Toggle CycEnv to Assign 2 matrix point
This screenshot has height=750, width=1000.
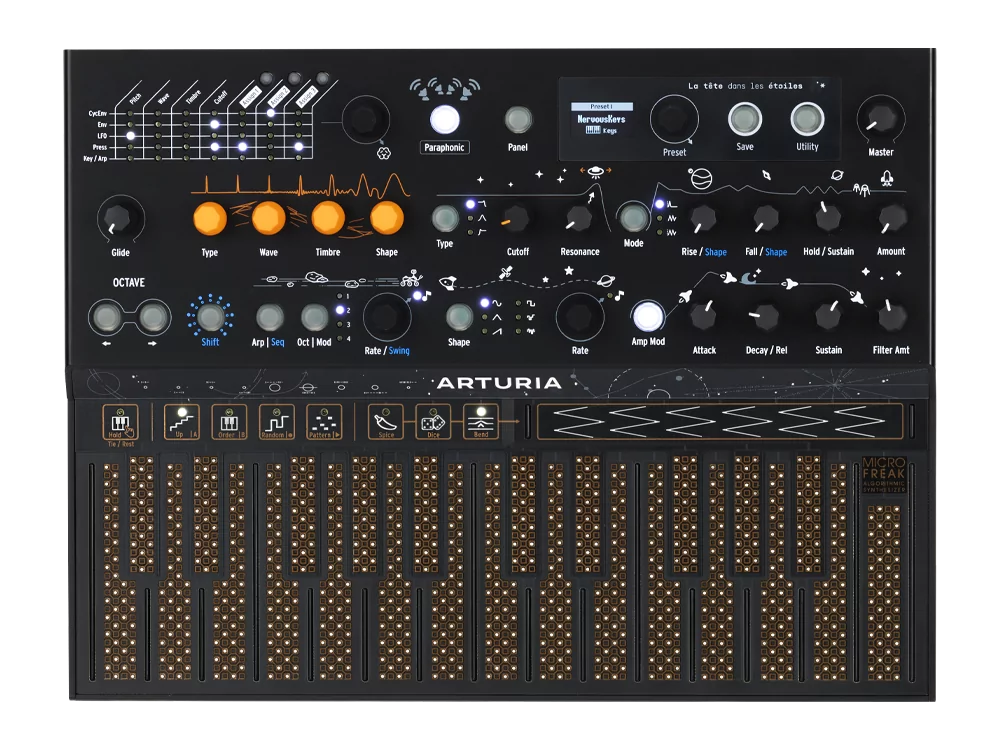[271, 114]
